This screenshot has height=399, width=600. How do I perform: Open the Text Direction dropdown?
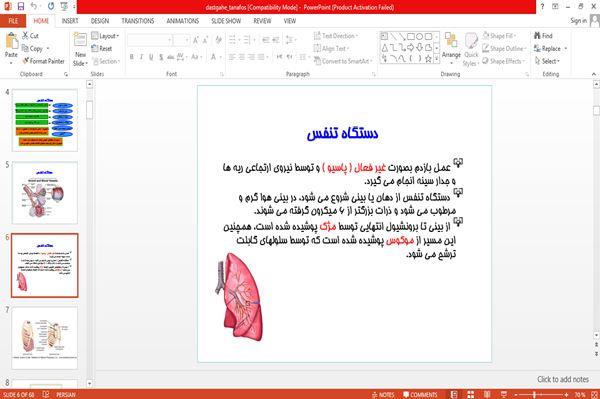(336, 36)
